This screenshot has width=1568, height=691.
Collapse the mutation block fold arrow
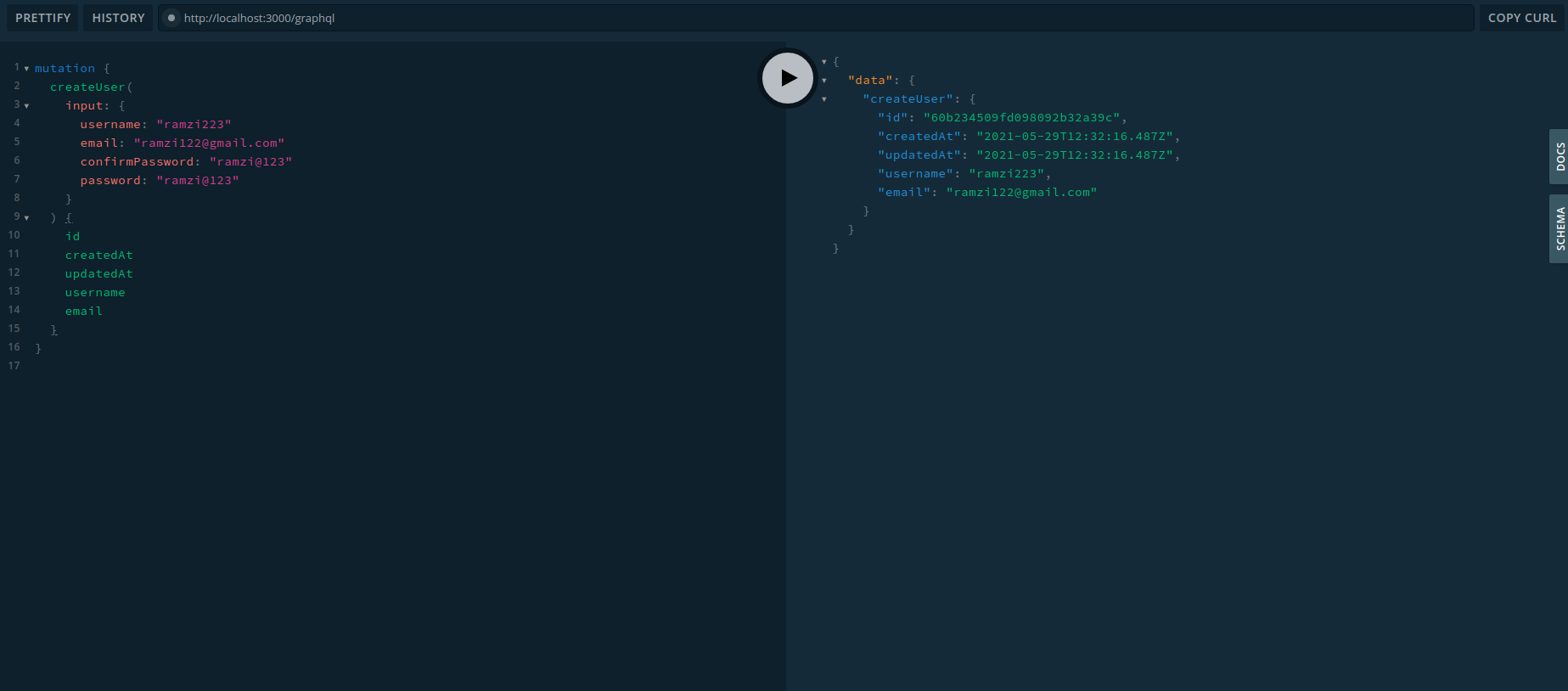pos(26,69)
